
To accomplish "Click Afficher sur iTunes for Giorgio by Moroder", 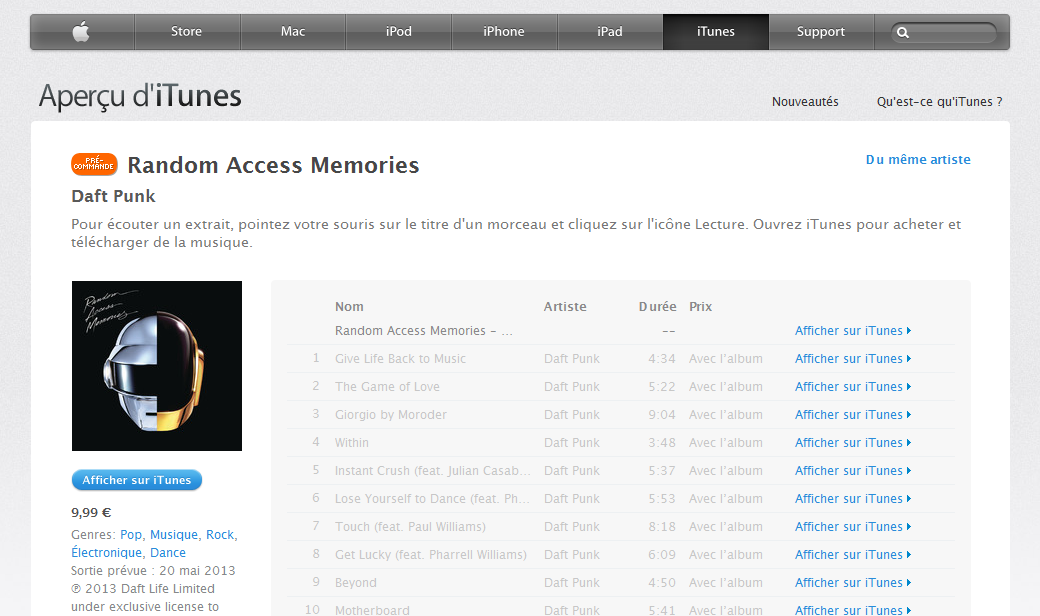I will 853,414.
